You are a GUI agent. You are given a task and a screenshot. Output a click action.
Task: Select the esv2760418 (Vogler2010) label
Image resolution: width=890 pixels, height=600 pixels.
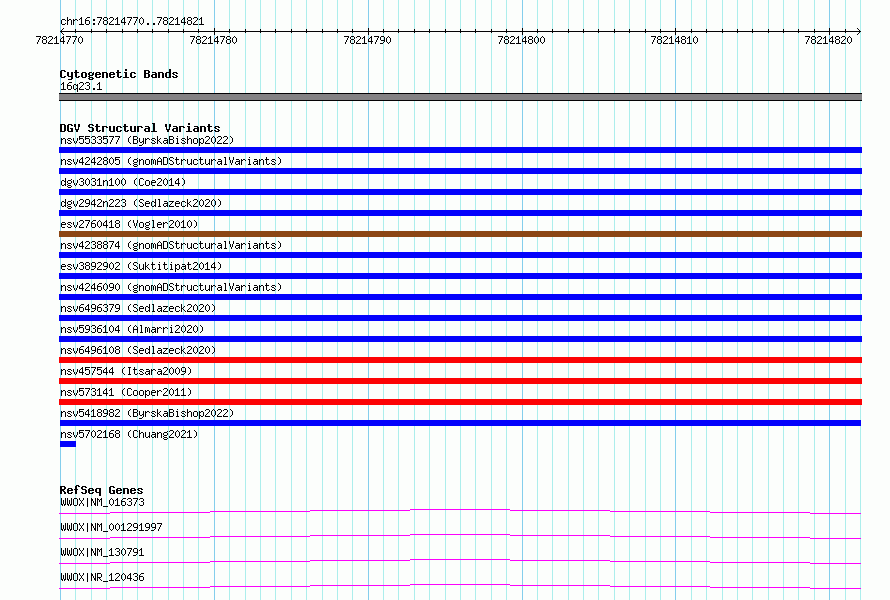pos(129,224)
